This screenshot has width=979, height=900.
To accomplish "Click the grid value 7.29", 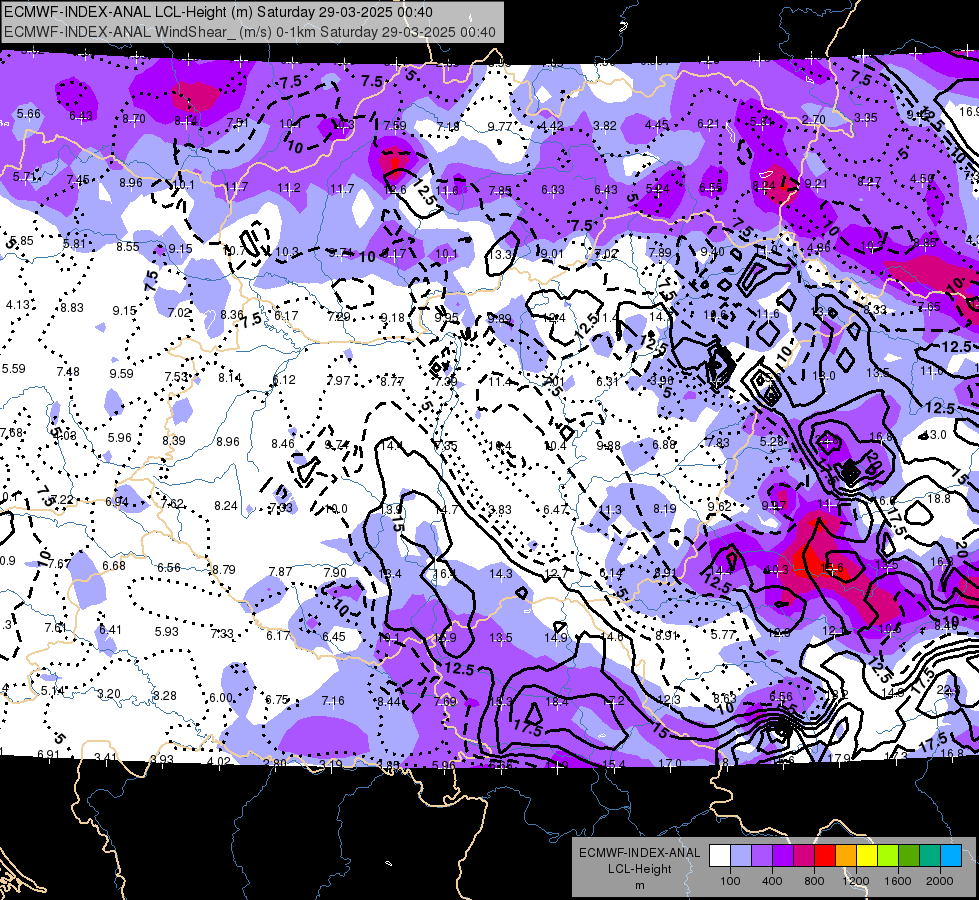I will [x=339, y=317].
